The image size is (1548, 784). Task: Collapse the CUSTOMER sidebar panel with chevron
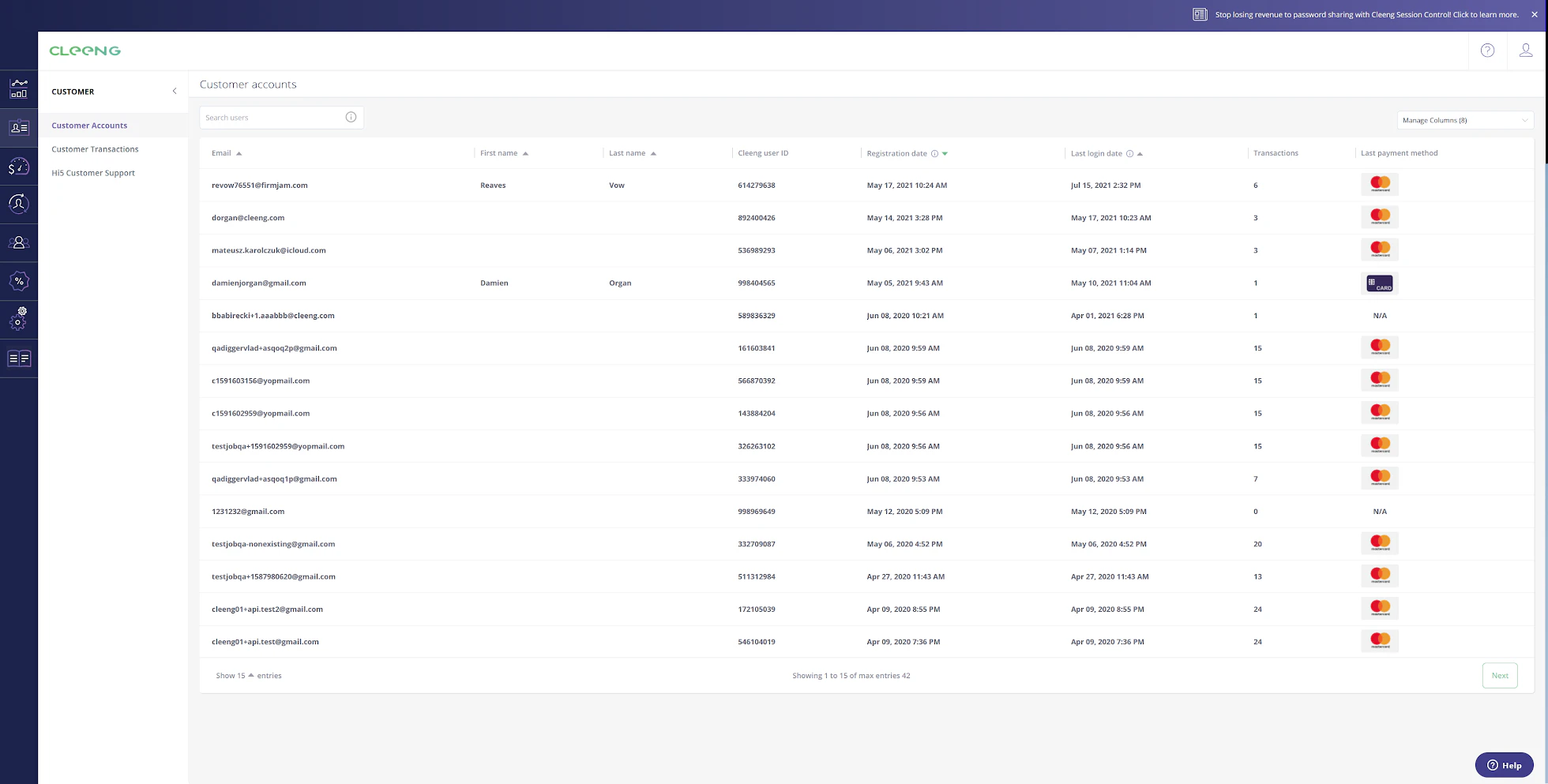click(175, 91)
